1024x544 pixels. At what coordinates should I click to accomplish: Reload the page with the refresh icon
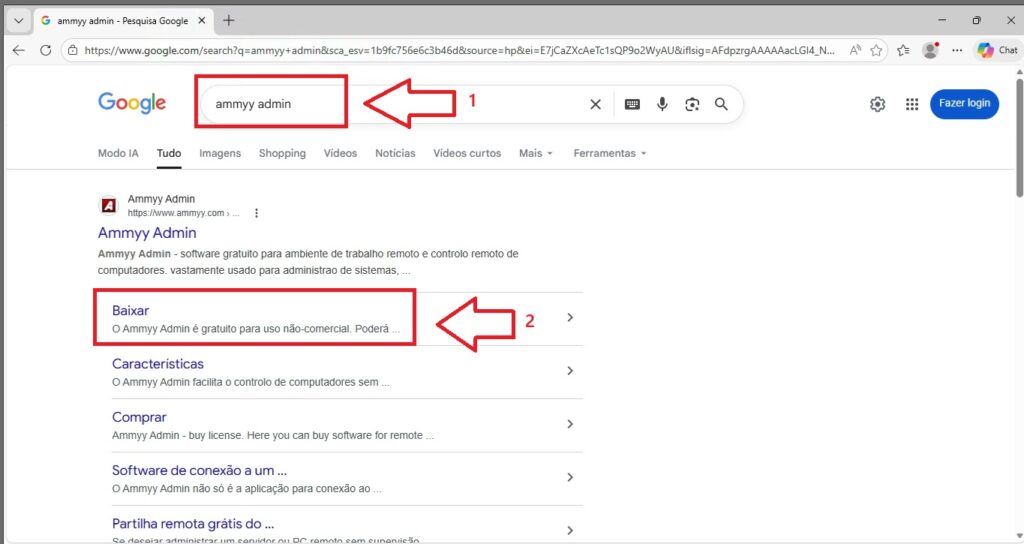pos(45,50)
